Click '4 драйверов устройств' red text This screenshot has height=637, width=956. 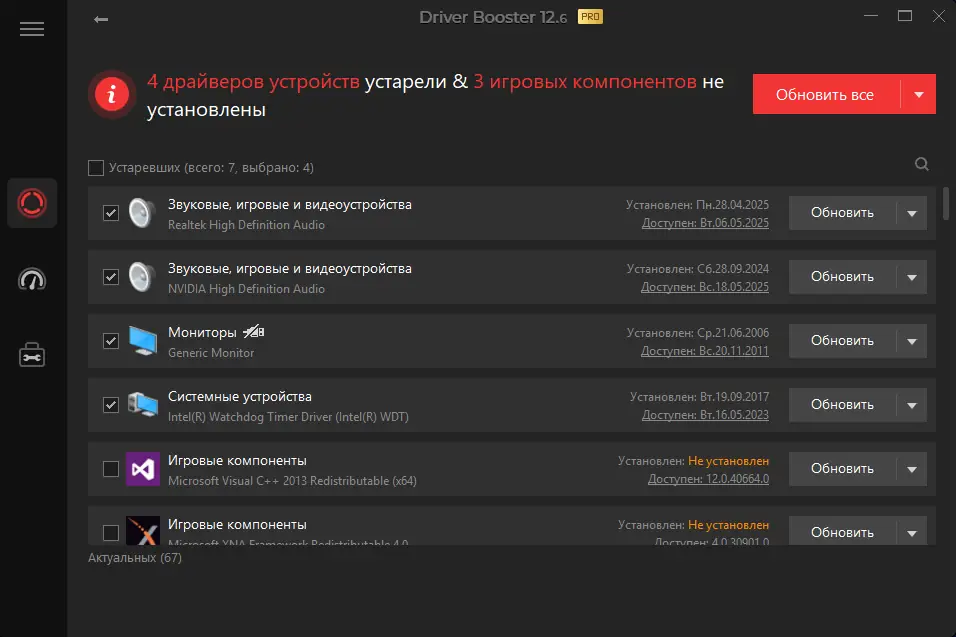(x=254, y=81)
